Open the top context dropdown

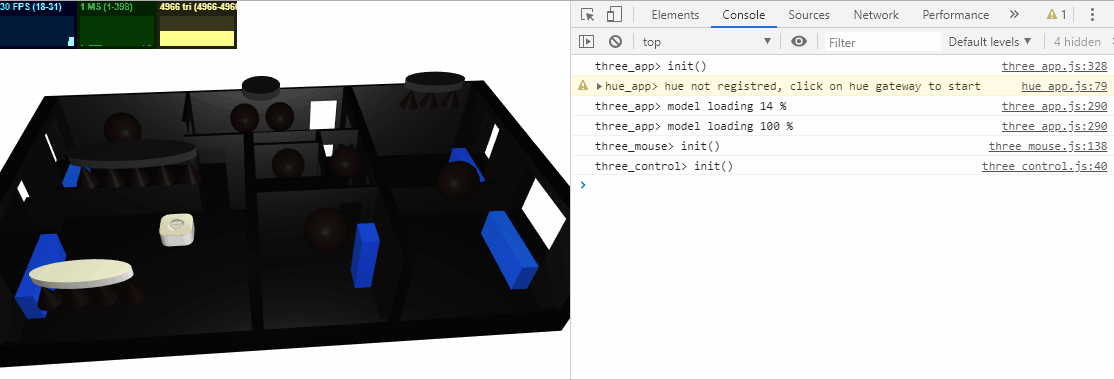pyautogui.click(x=706, y=42)
